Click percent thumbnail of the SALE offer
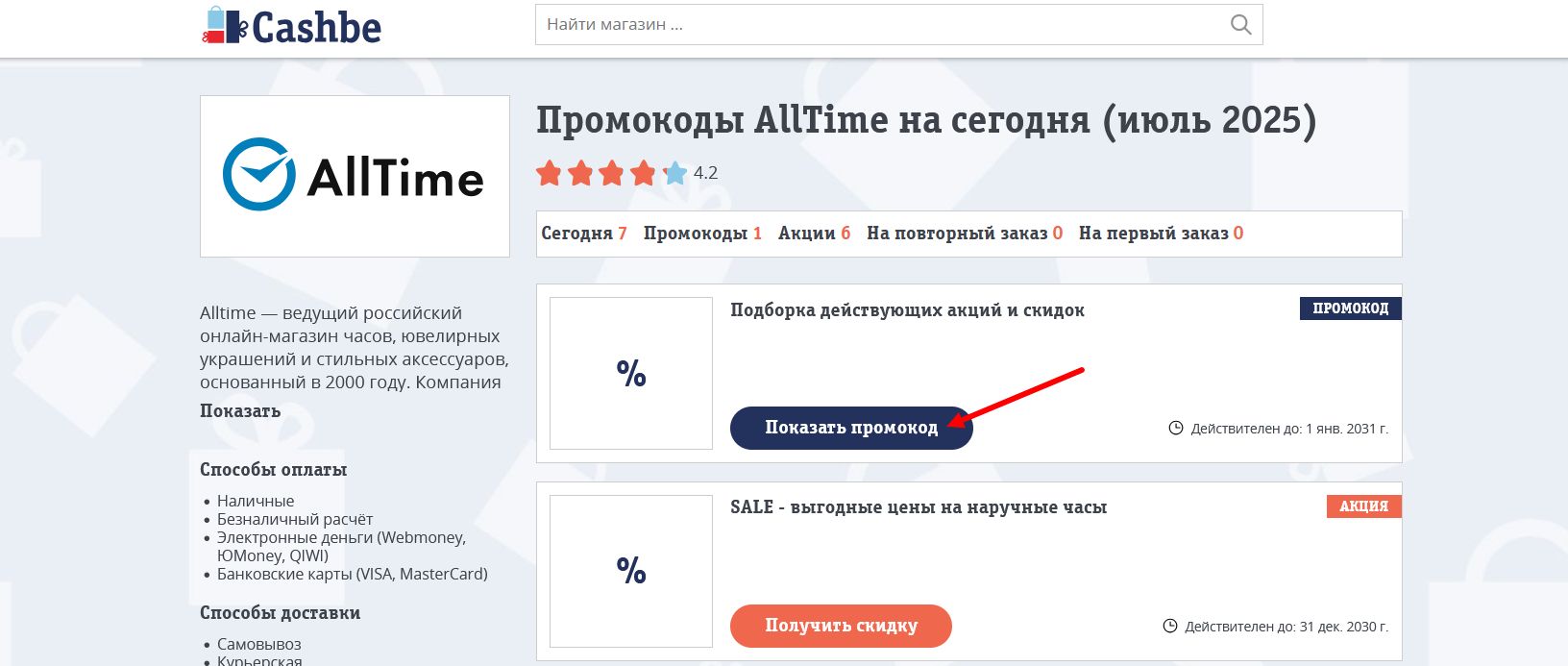 pos(631,571)
